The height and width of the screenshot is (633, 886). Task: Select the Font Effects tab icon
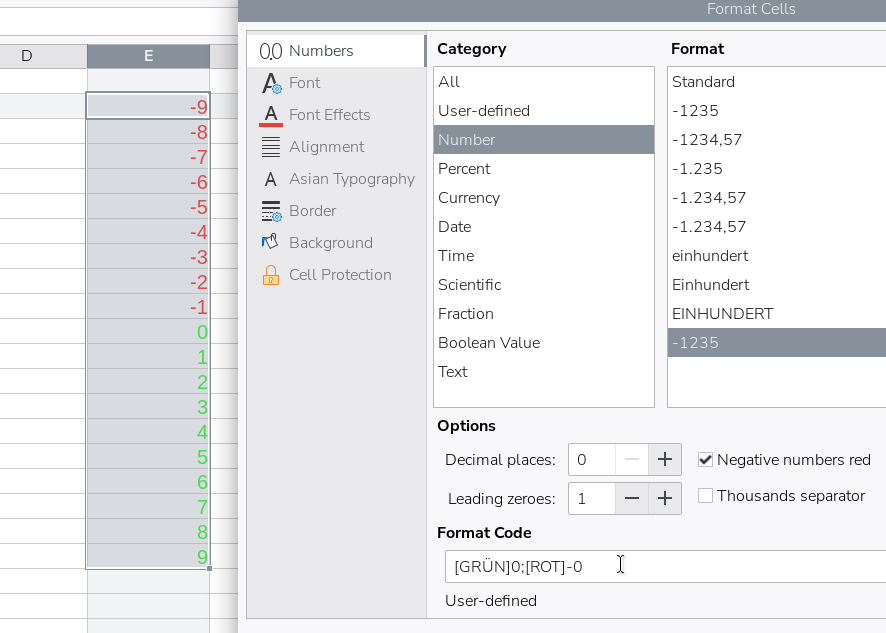pos(271,115)
